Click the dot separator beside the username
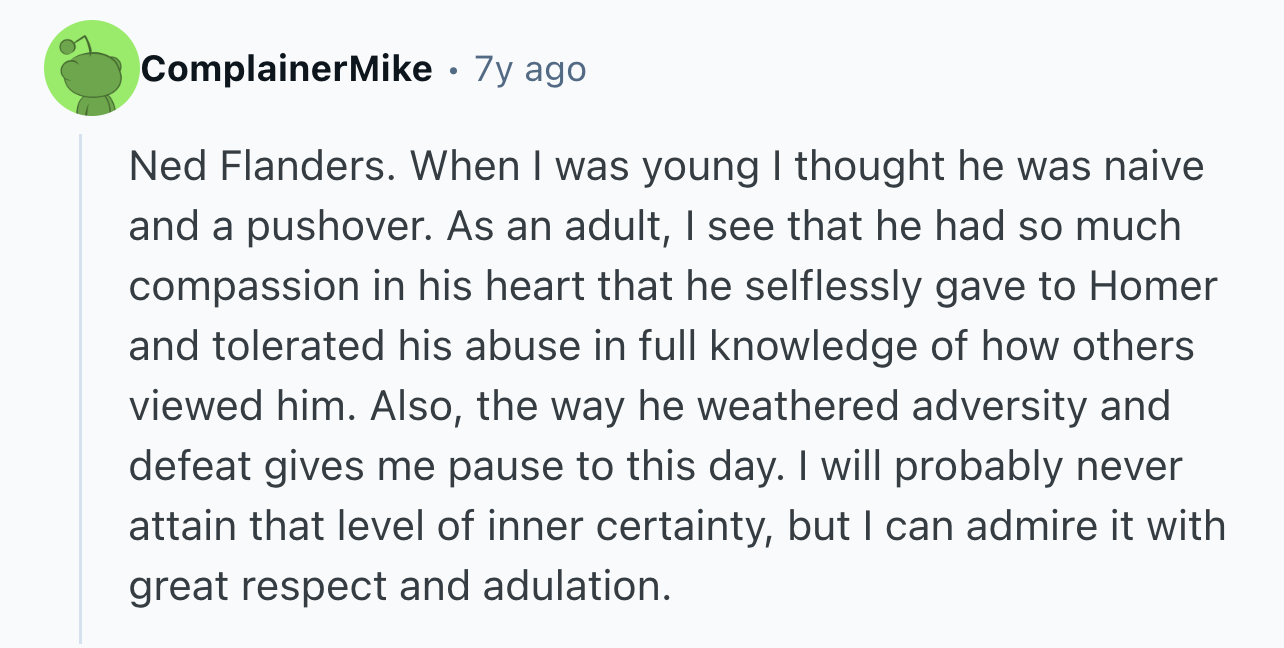1284x648 pixels. [454, 71]
